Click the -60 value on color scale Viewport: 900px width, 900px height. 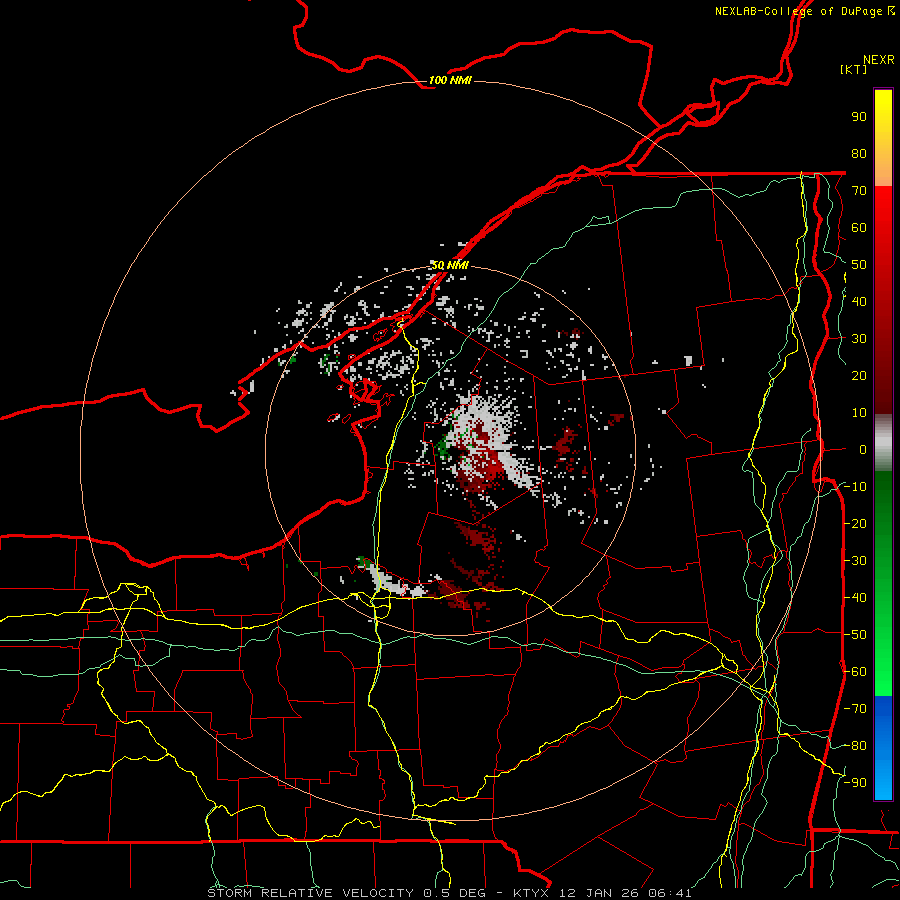(855, 672)
